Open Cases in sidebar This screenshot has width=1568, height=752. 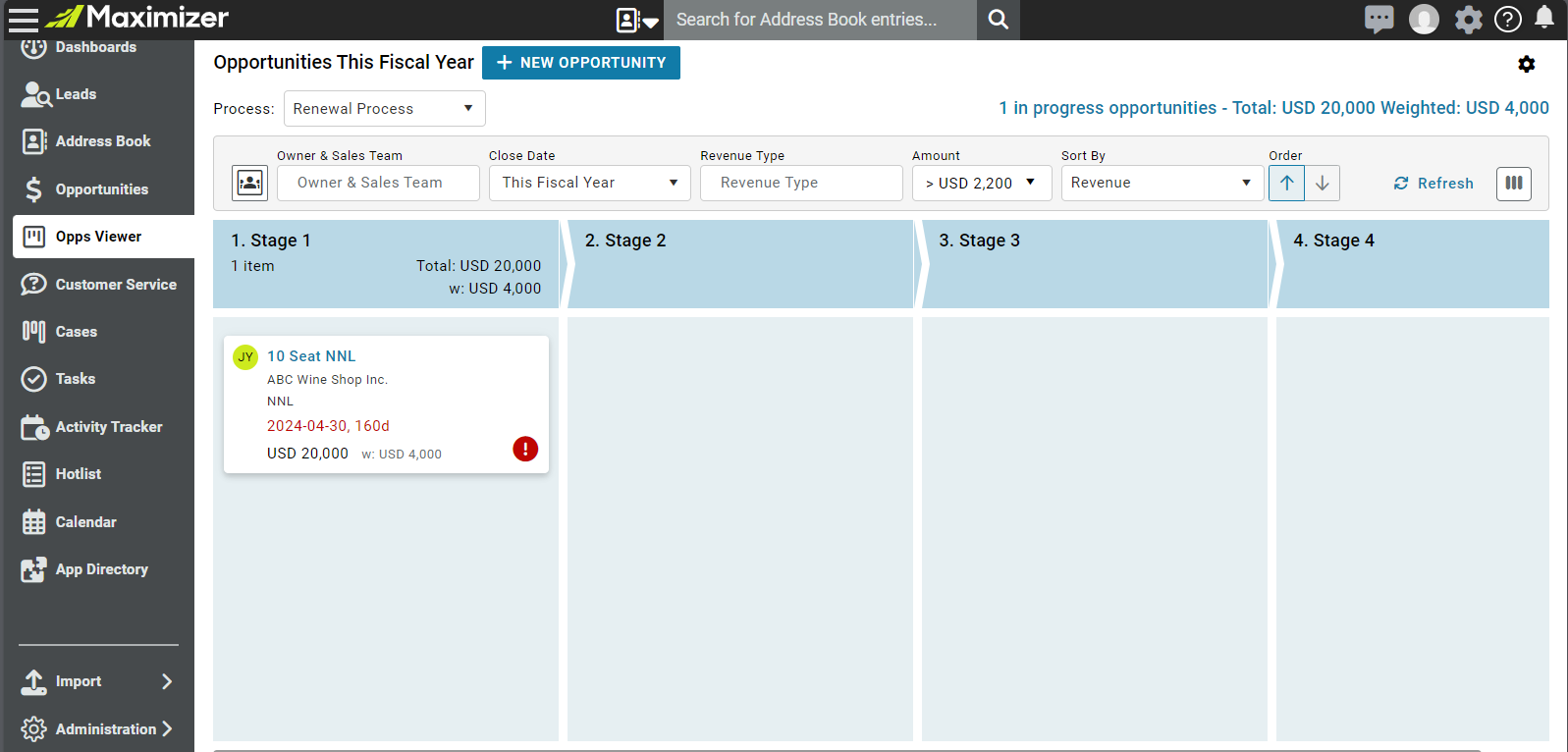click(77, 332)
